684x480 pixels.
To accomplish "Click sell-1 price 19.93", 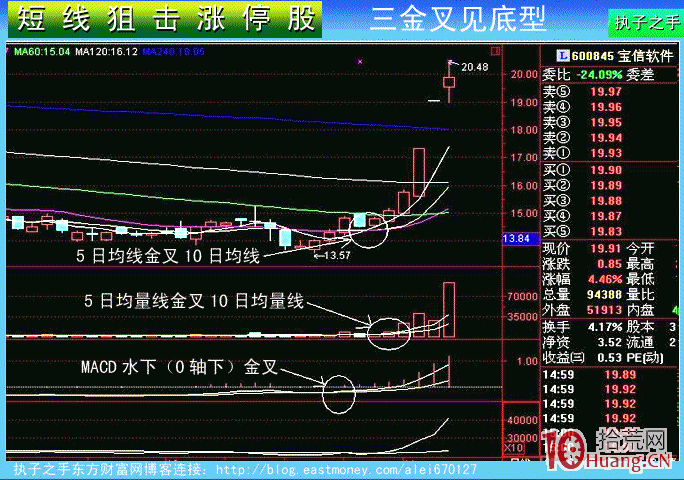I will pyautogui.click(x=606, y=153).
